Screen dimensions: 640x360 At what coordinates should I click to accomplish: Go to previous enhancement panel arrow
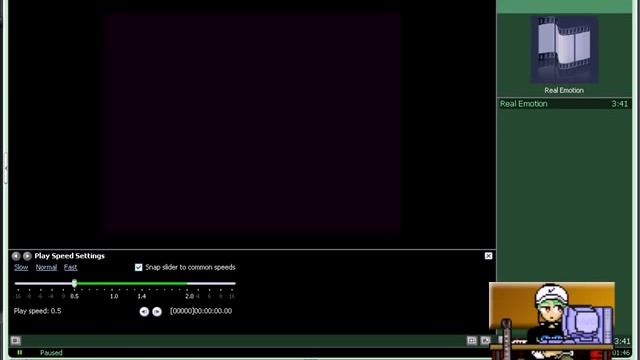[x=16, y=256]
